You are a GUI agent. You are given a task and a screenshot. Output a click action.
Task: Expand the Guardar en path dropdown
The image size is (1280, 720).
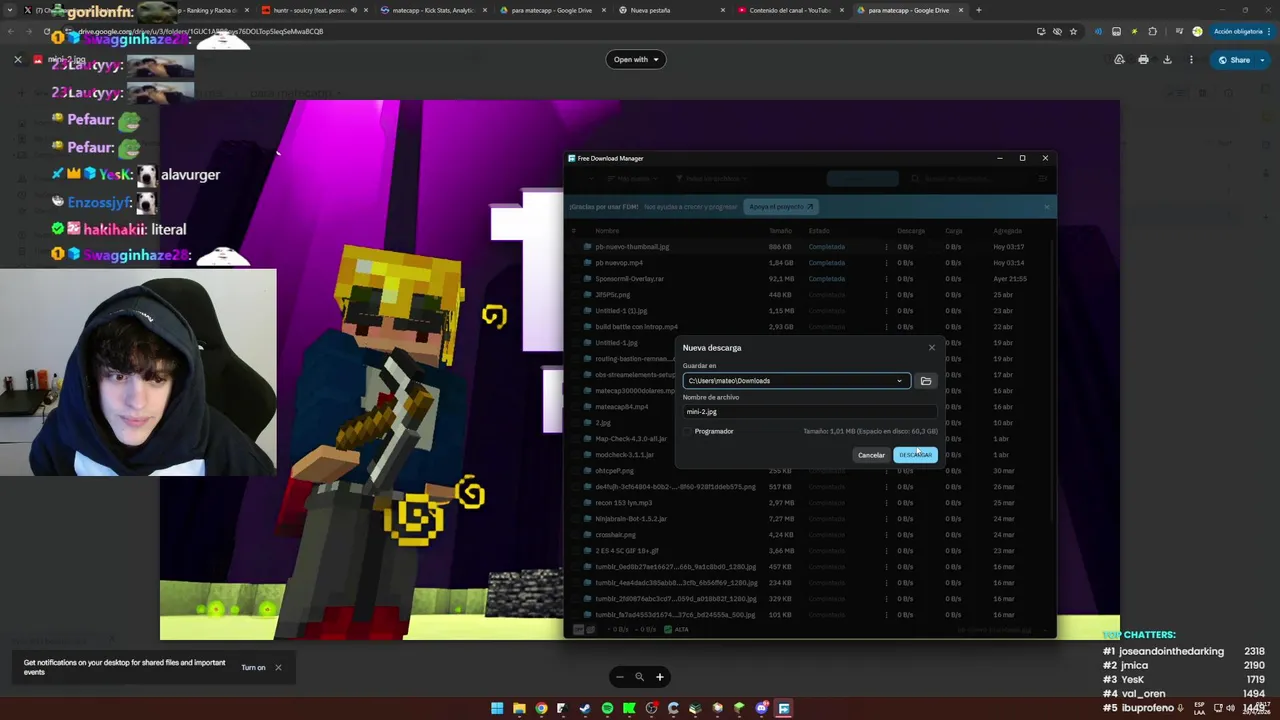tap(899, 381)
